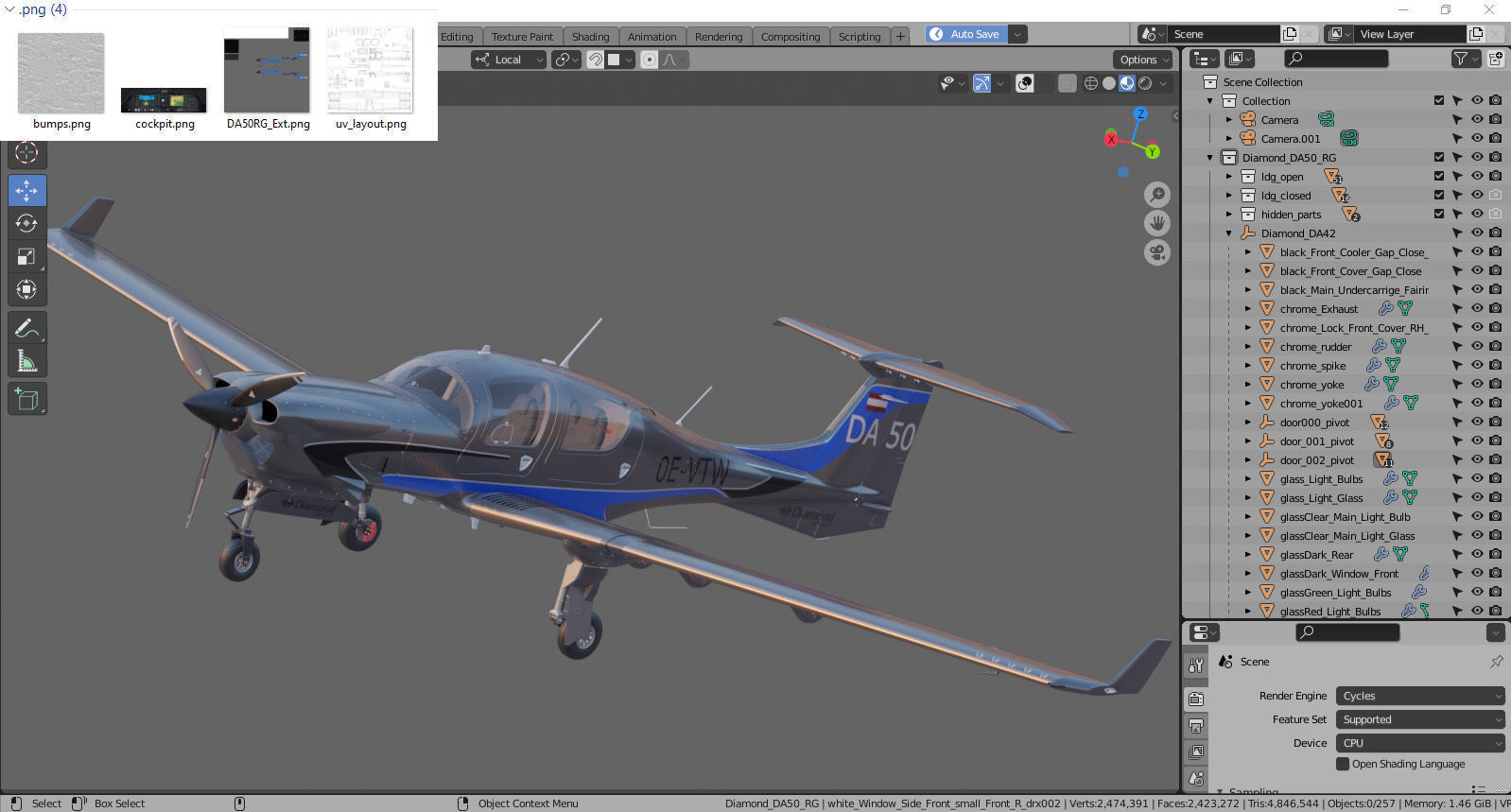Open the Scene properties tab icon
The image size is (1511, 812).
pos(1196,779)
